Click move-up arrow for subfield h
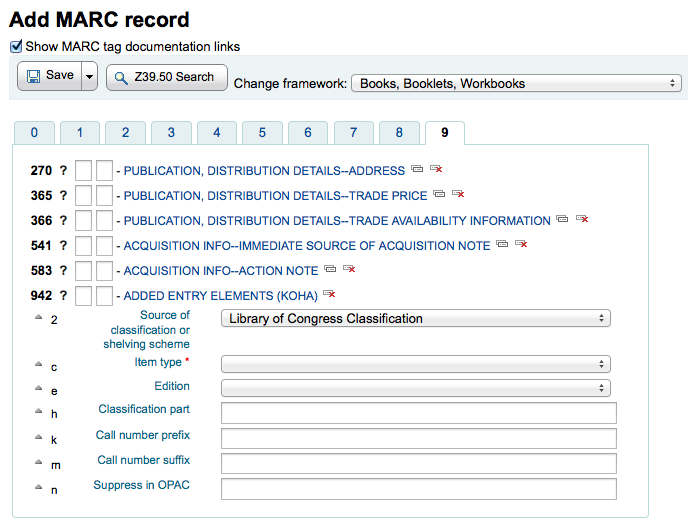The width and height of the screenshot is (688, 525). pos(39,411)
